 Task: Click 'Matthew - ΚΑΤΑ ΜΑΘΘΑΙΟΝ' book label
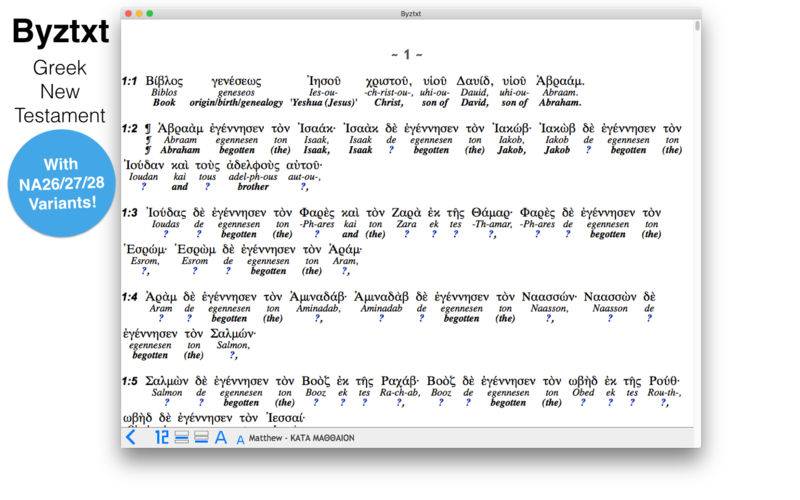point(301,438)
